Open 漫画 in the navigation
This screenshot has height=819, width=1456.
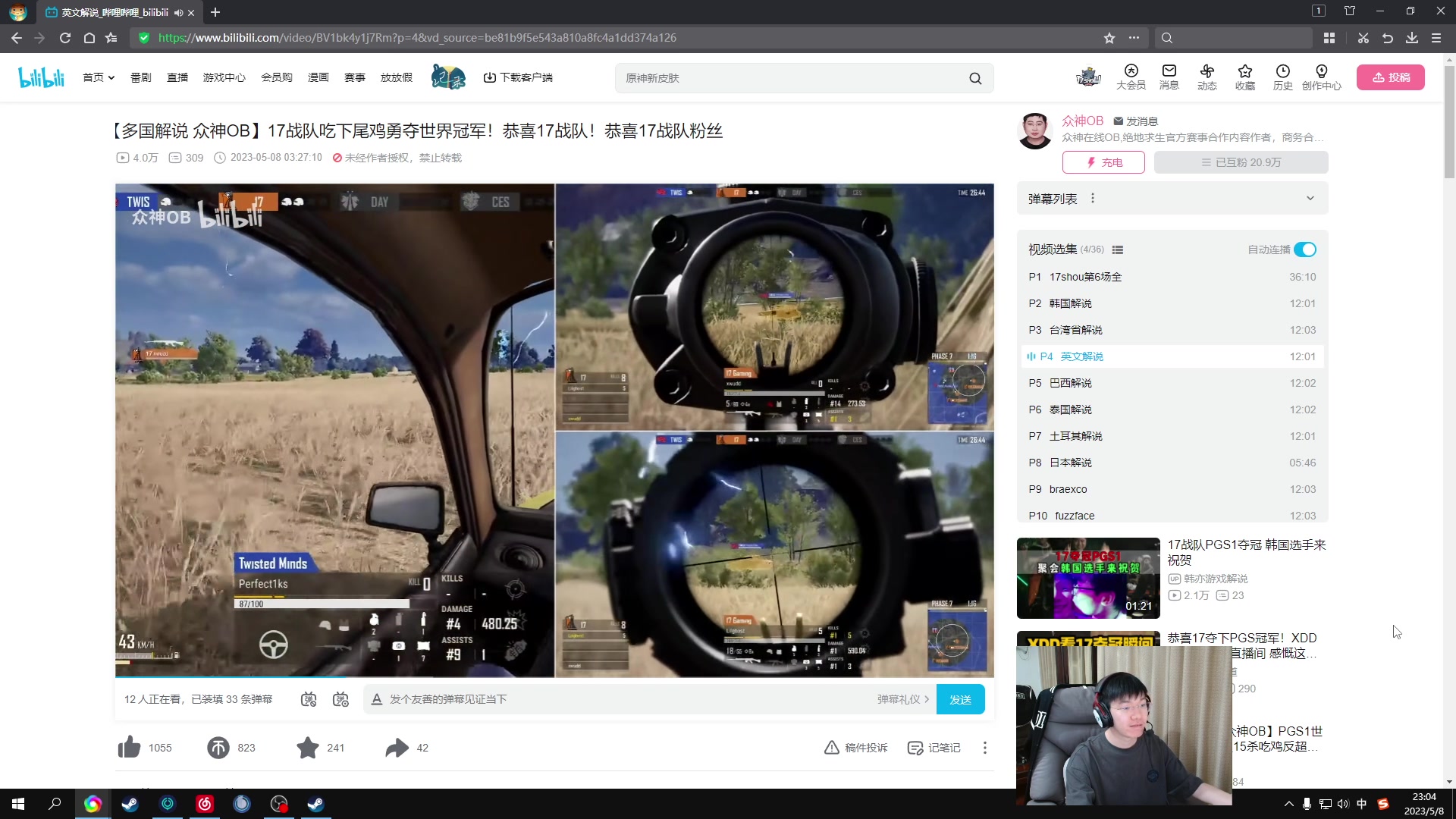coord(318,77)
